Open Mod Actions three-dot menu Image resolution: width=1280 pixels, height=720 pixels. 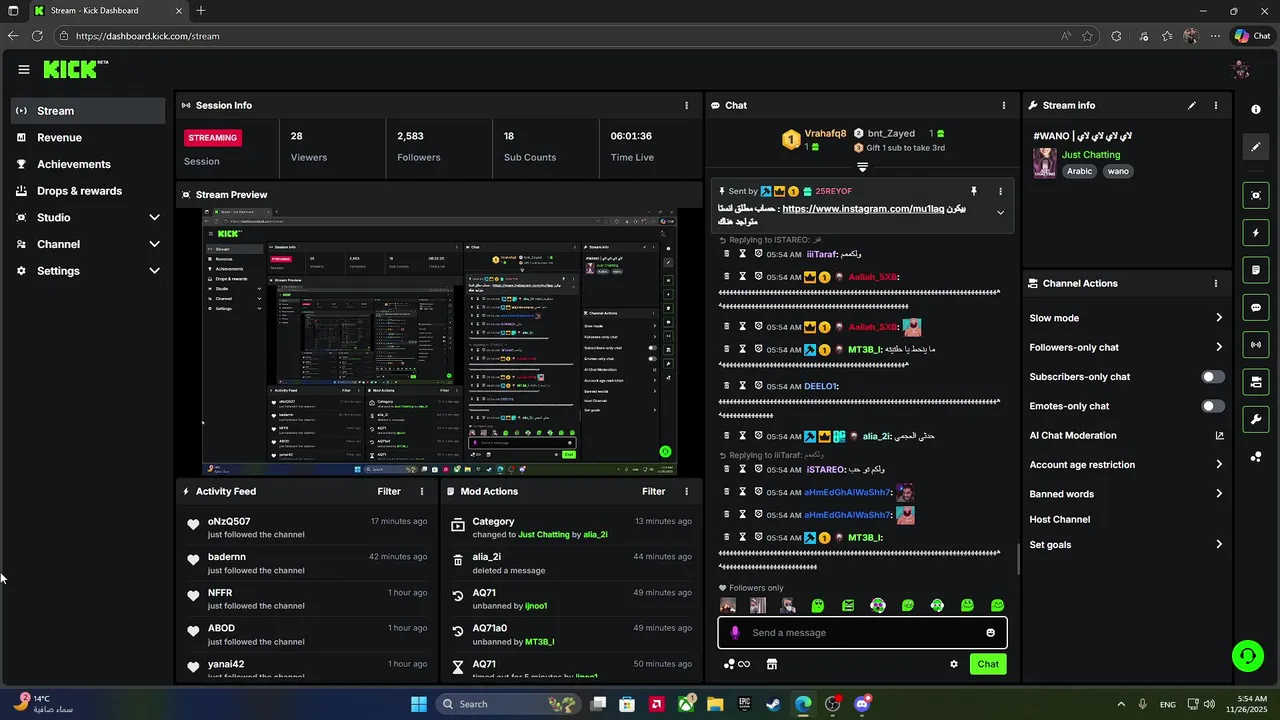click(686, 492)
